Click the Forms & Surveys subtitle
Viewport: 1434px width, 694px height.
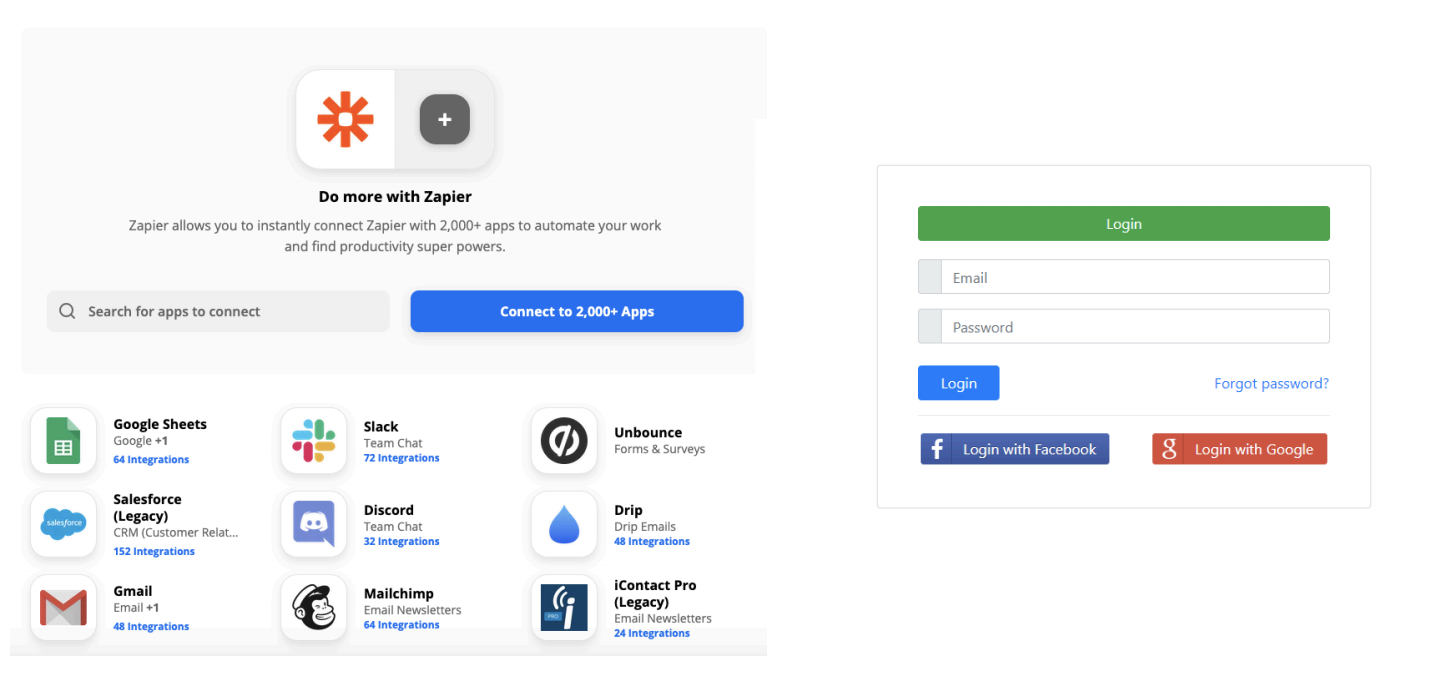coord(659,449)
